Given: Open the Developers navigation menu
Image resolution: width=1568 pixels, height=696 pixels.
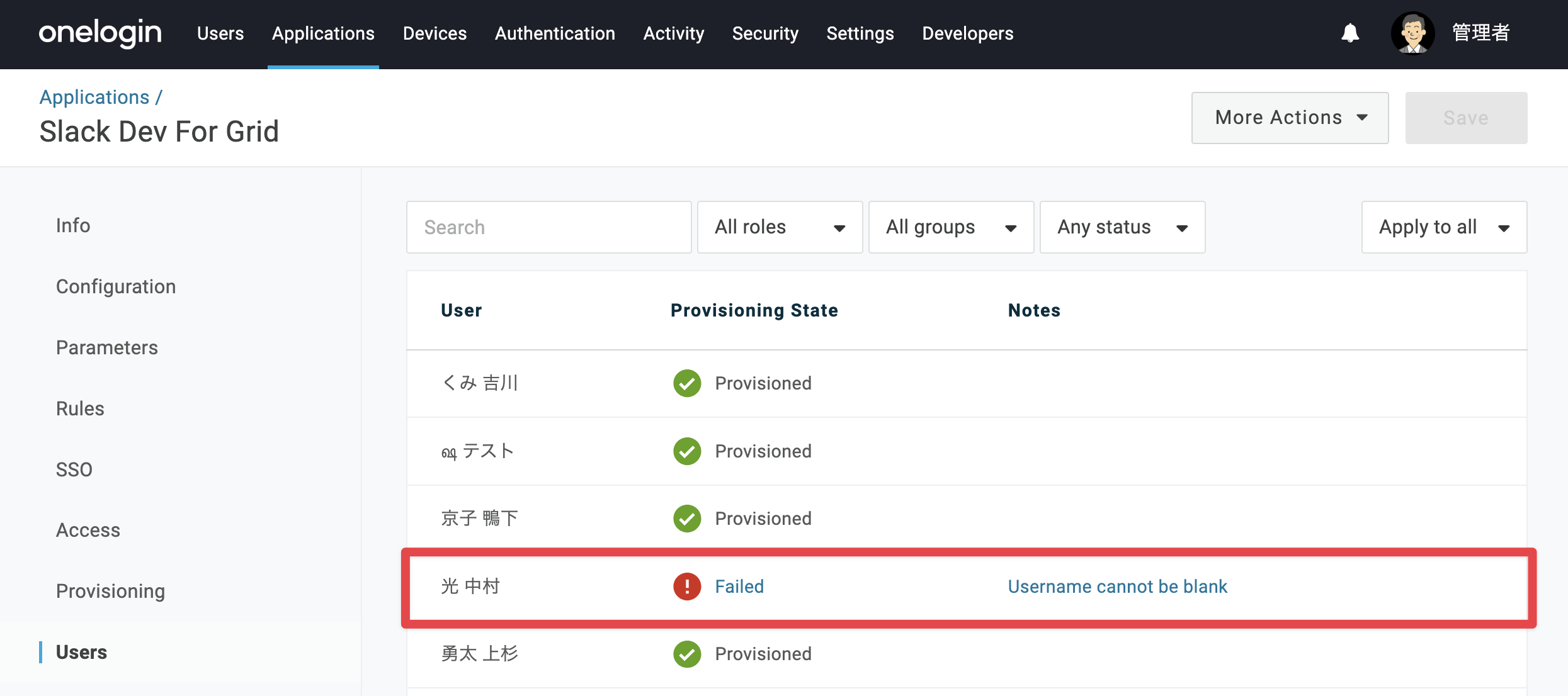Looking at the screenshot, I should pos(968,33).
